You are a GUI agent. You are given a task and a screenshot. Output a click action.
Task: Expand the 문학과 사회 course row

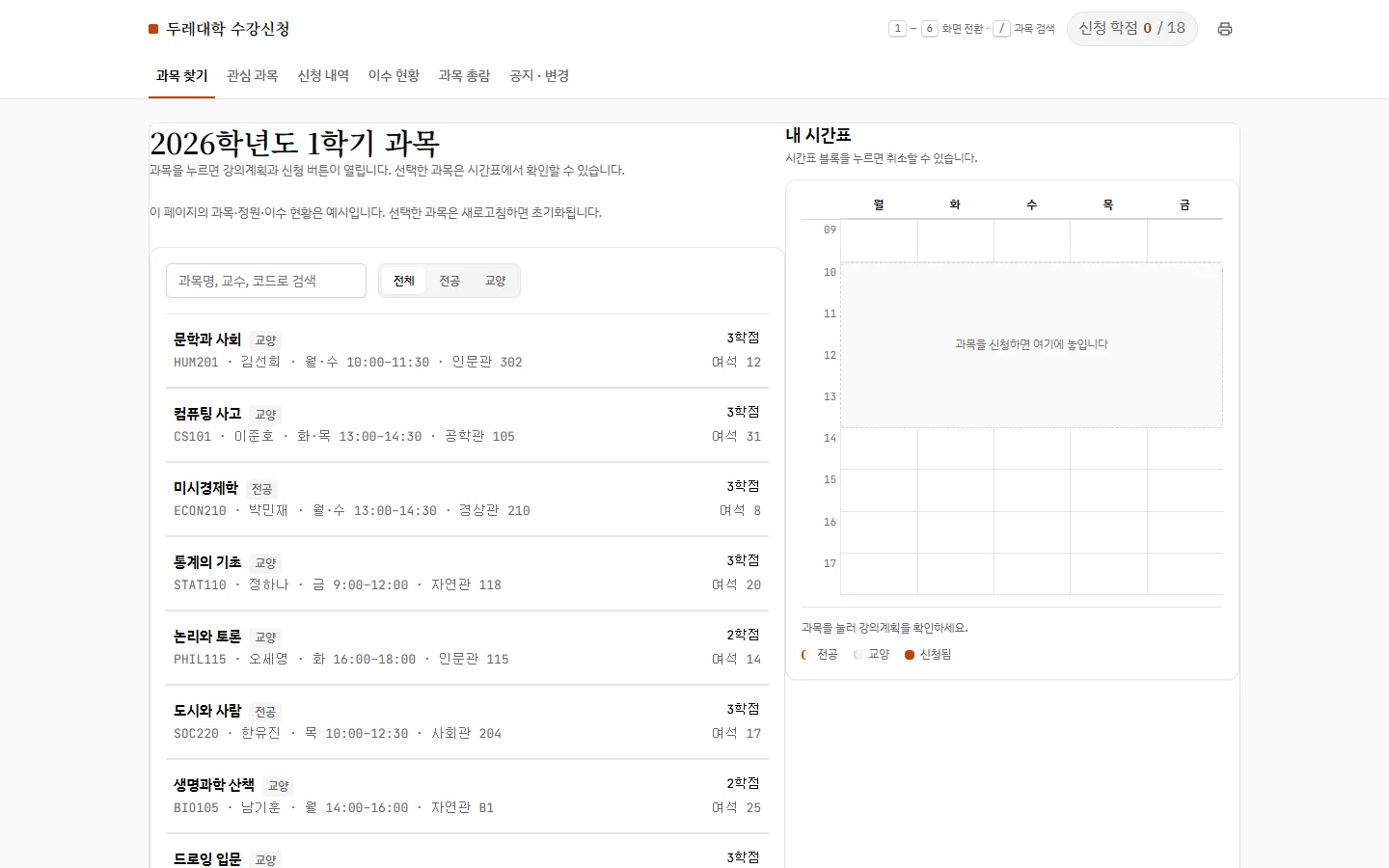click(x=468, y=351)
